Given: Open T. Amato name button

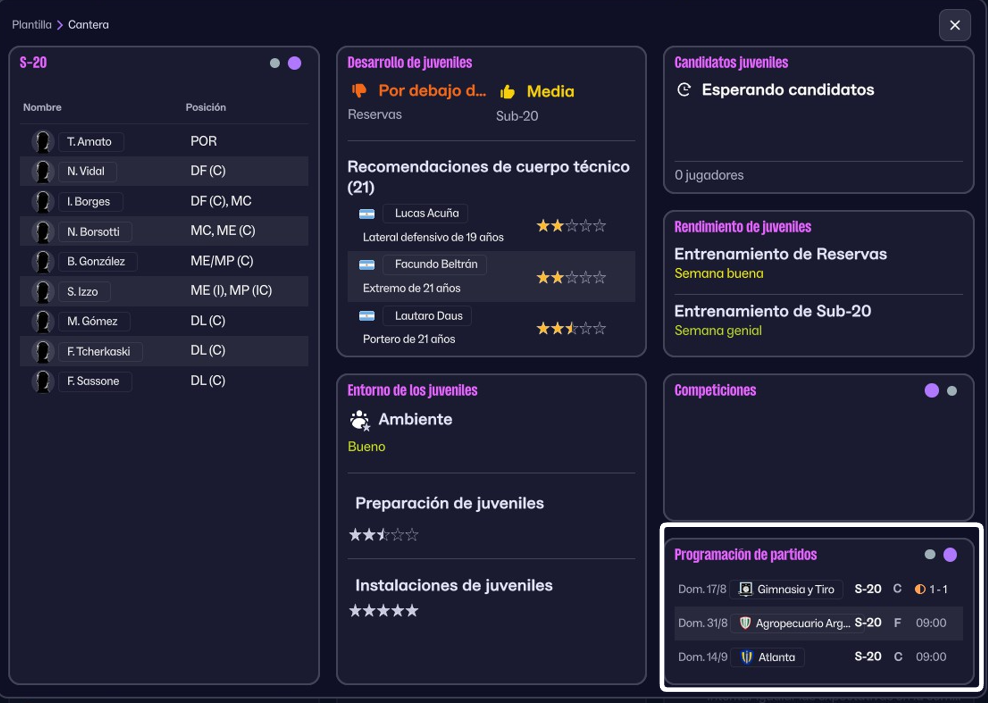Looking at the screenshot, I should pyautogui.click(x=90, y=142).
